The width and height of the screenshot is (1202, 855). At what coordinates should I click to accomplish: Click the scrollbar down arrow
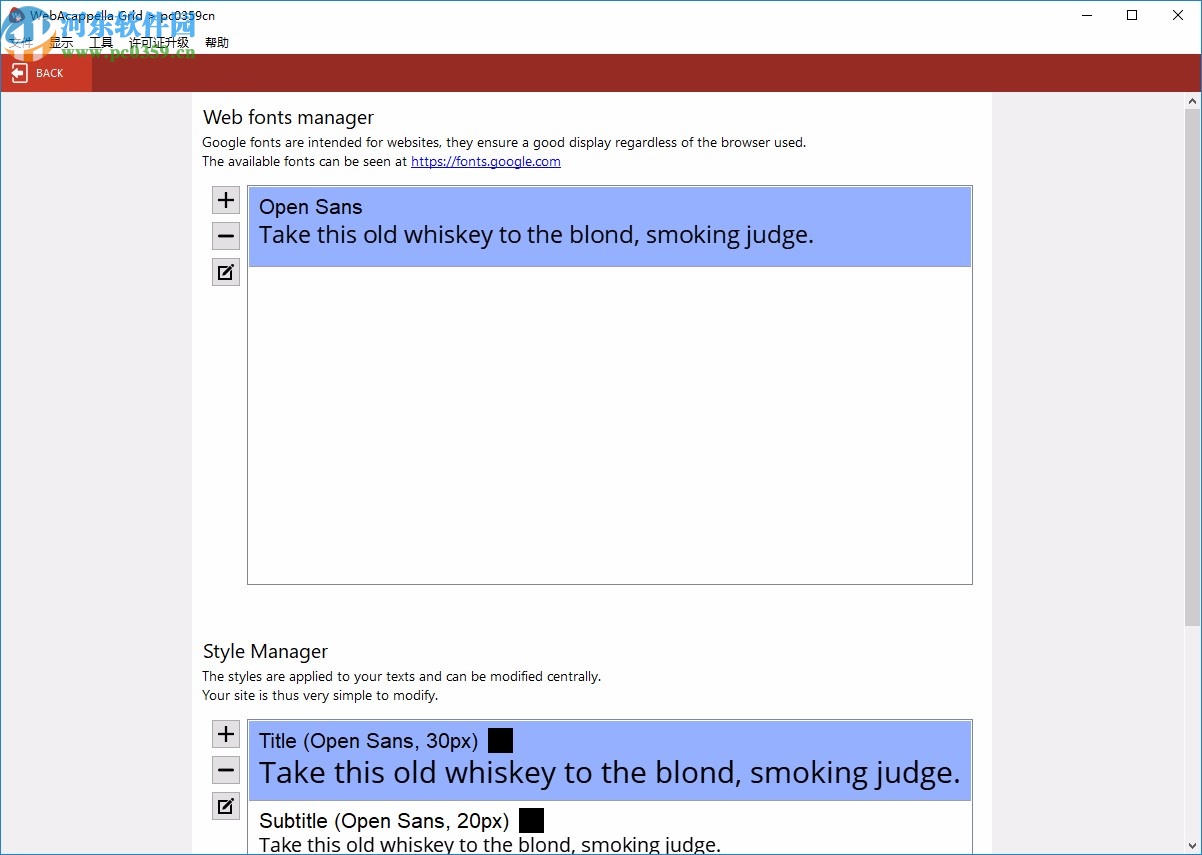[x=1192, y=845]
